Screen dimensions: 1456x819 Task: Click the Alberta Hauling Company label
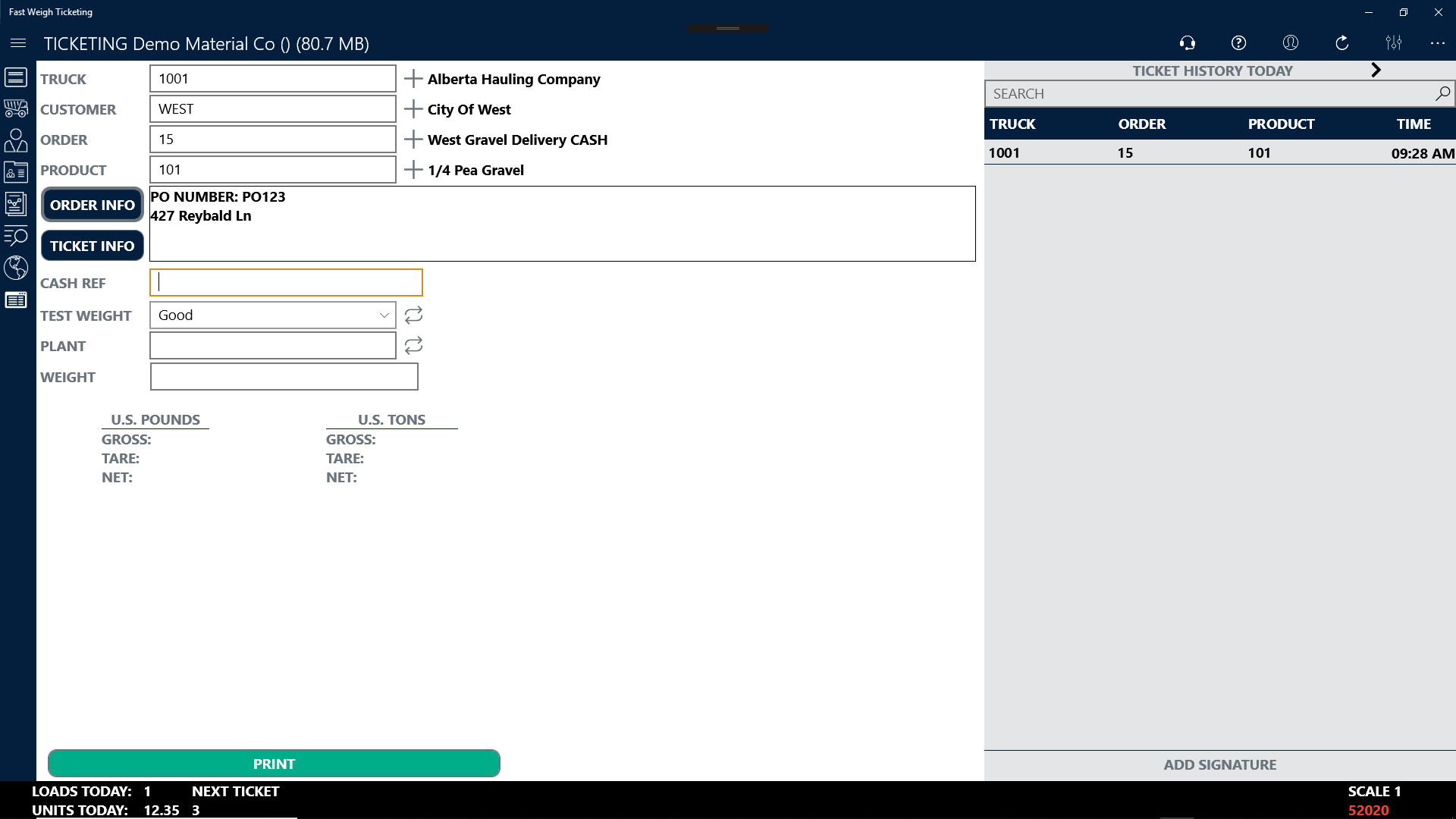coord(513,80)
